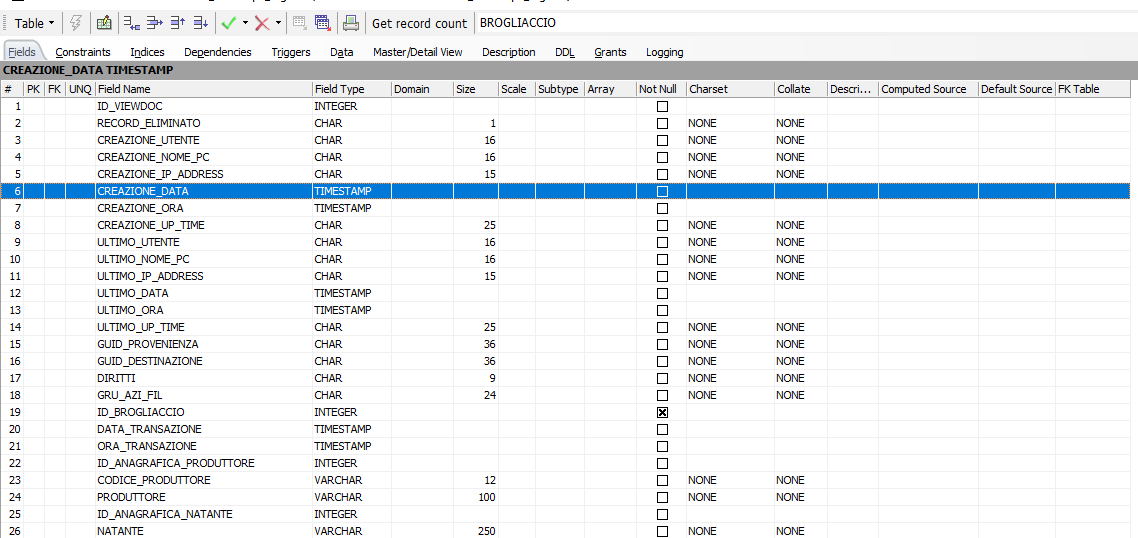The height and width of the screenshot is (538, 1138).
Task: Toggle Not Null checkbox for RECORD_ELIMINATO
Action: pyautogui.click(x=662, y=123)
